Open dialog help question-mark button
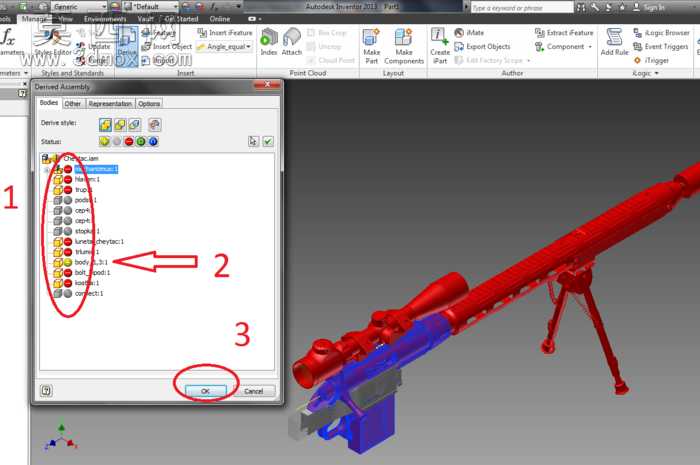The width and height of the screenshot is (700, 465). 46,391
